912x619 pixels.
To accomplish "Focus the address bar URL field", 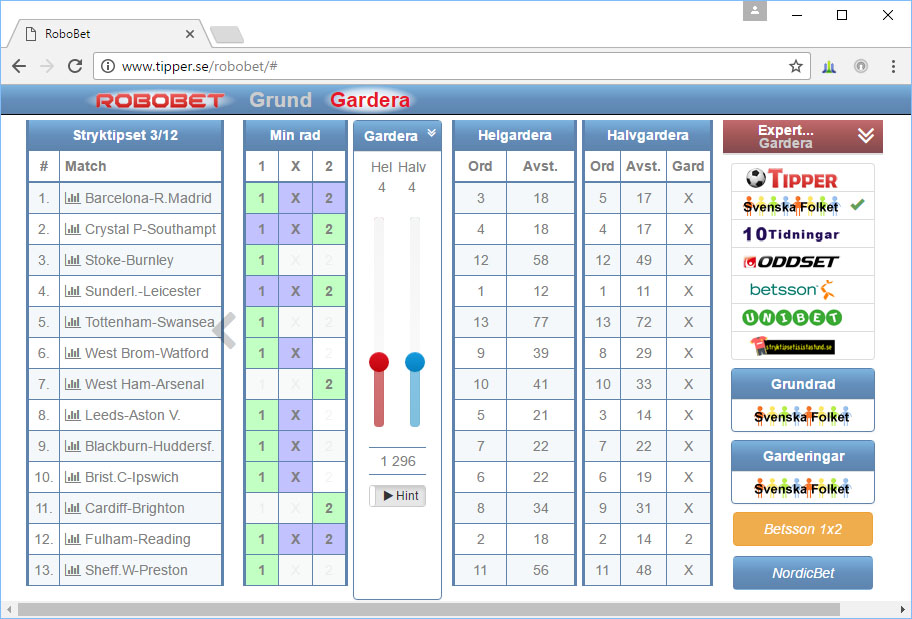I will pos(451,66).
